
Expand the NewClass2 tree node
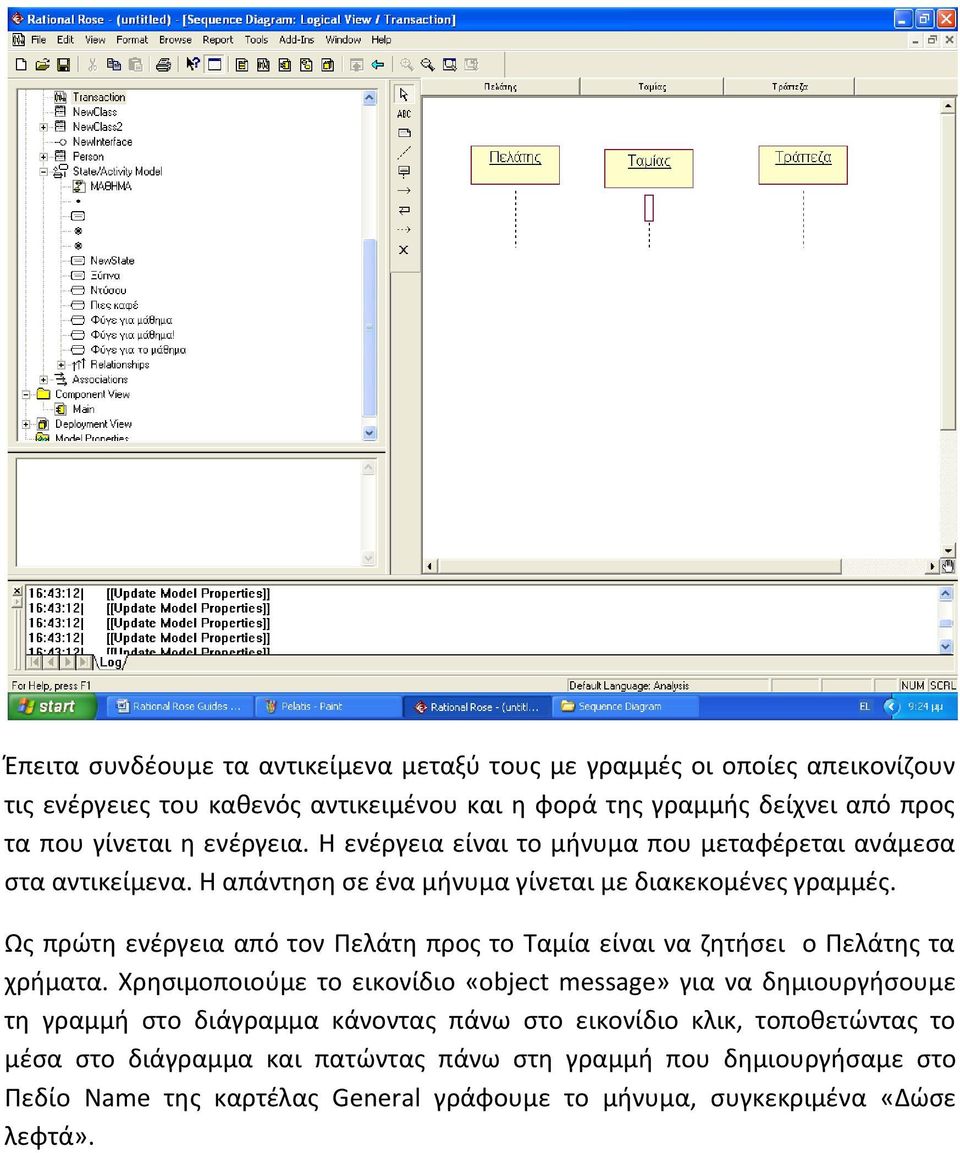click(x=44, y=127)
